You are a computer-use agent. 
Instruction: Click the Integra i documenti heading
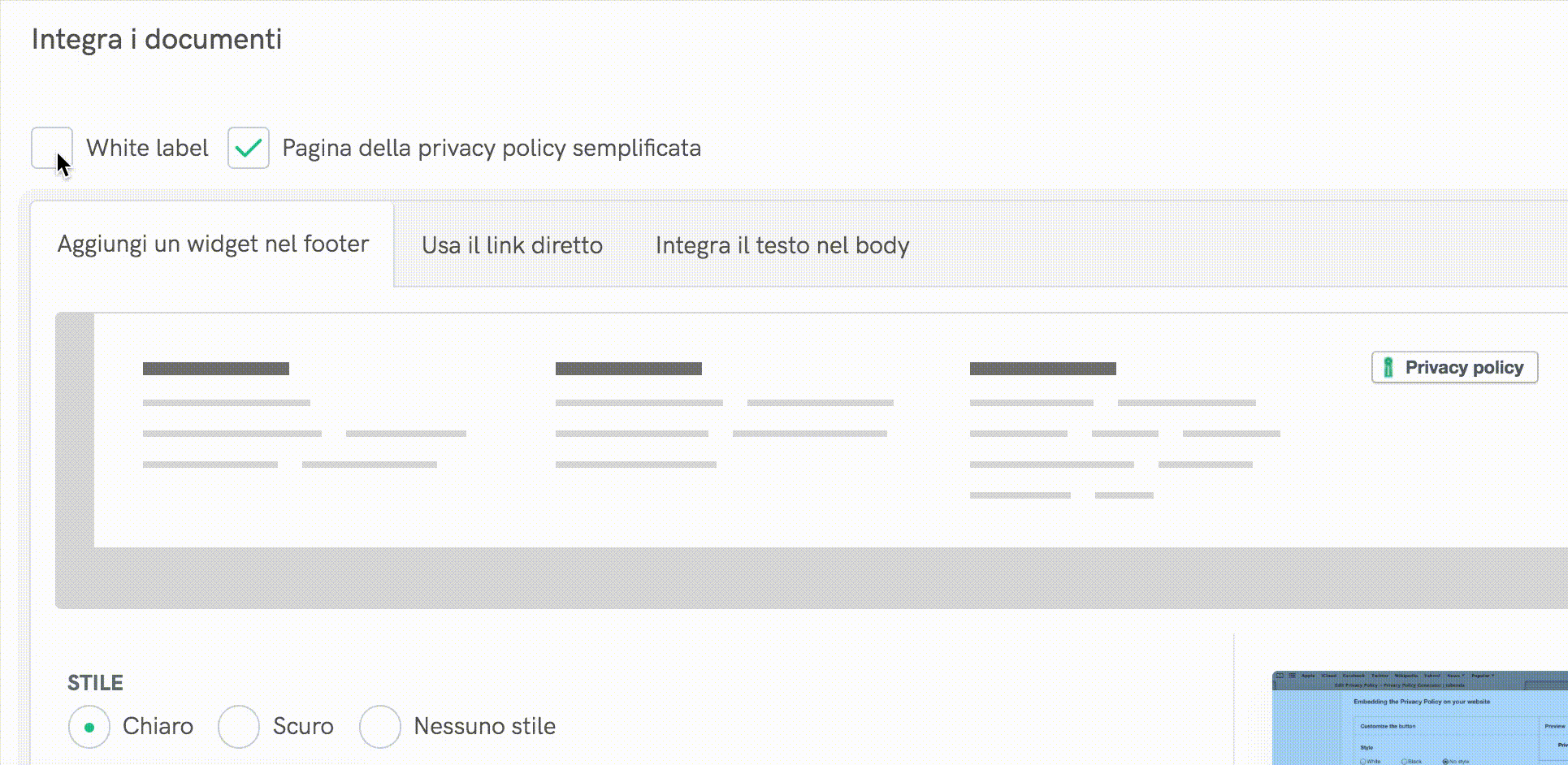[157, 39]
